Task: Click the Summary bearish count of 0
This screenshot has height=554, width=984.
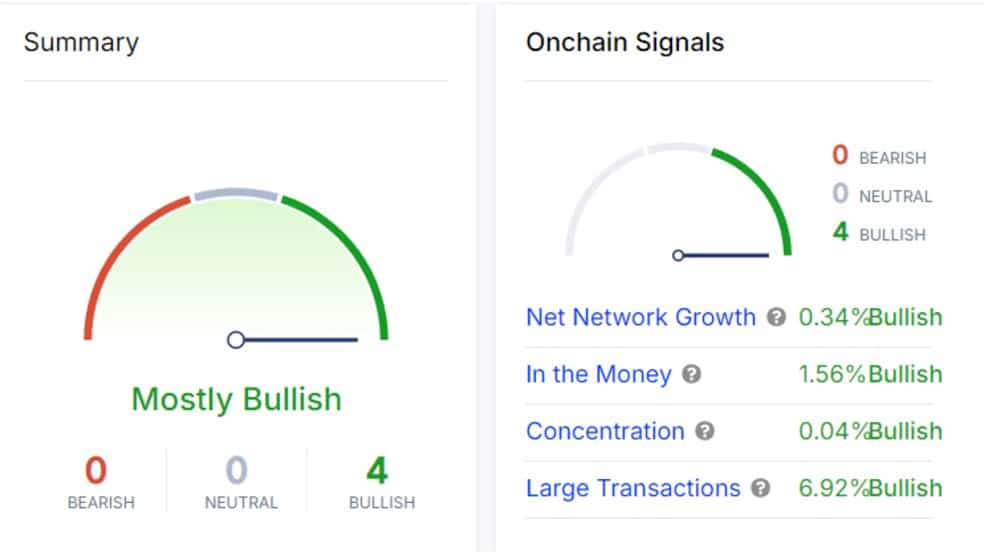Action: coord(96,470)
